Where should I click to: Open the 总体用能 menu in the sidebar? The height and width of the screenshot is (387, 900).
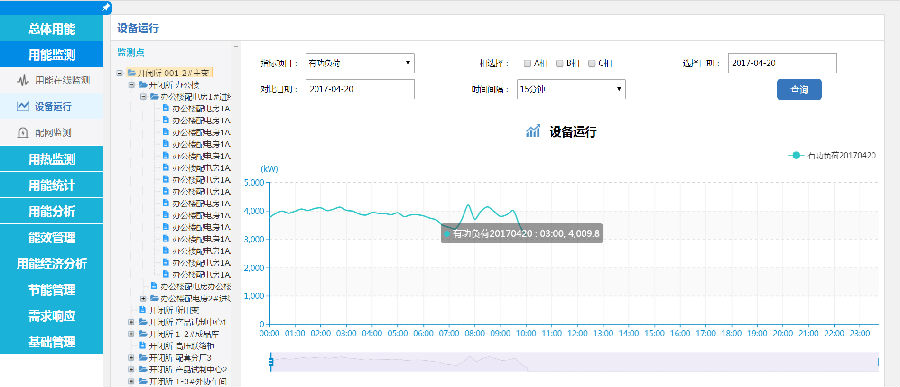52,29
